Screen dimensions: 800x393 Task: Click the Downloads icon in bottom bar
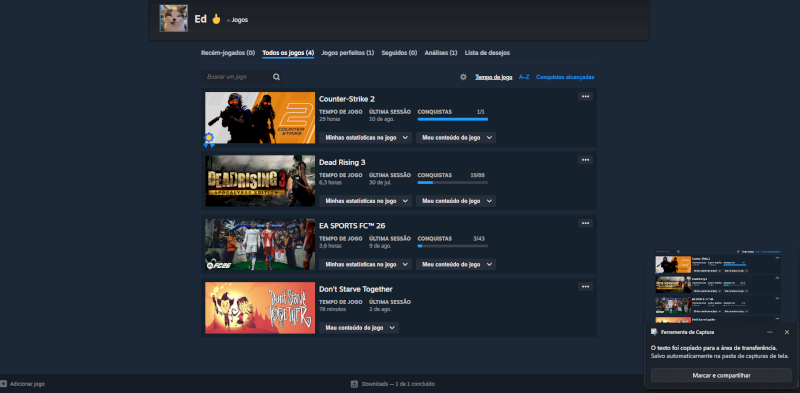point(355,384)
